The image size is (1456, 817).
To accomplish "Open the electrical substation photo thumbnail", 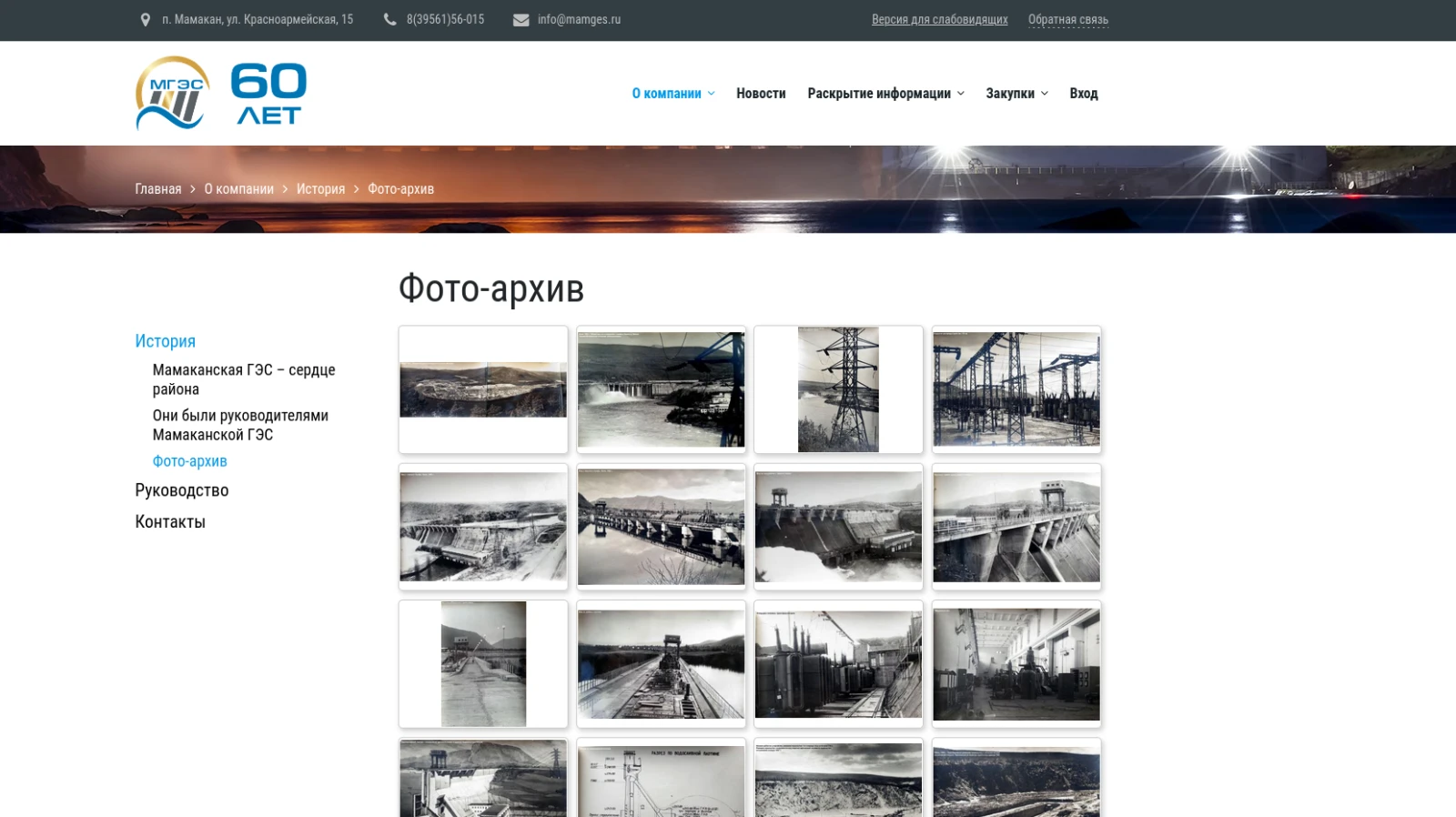I will pos(1016,389).
